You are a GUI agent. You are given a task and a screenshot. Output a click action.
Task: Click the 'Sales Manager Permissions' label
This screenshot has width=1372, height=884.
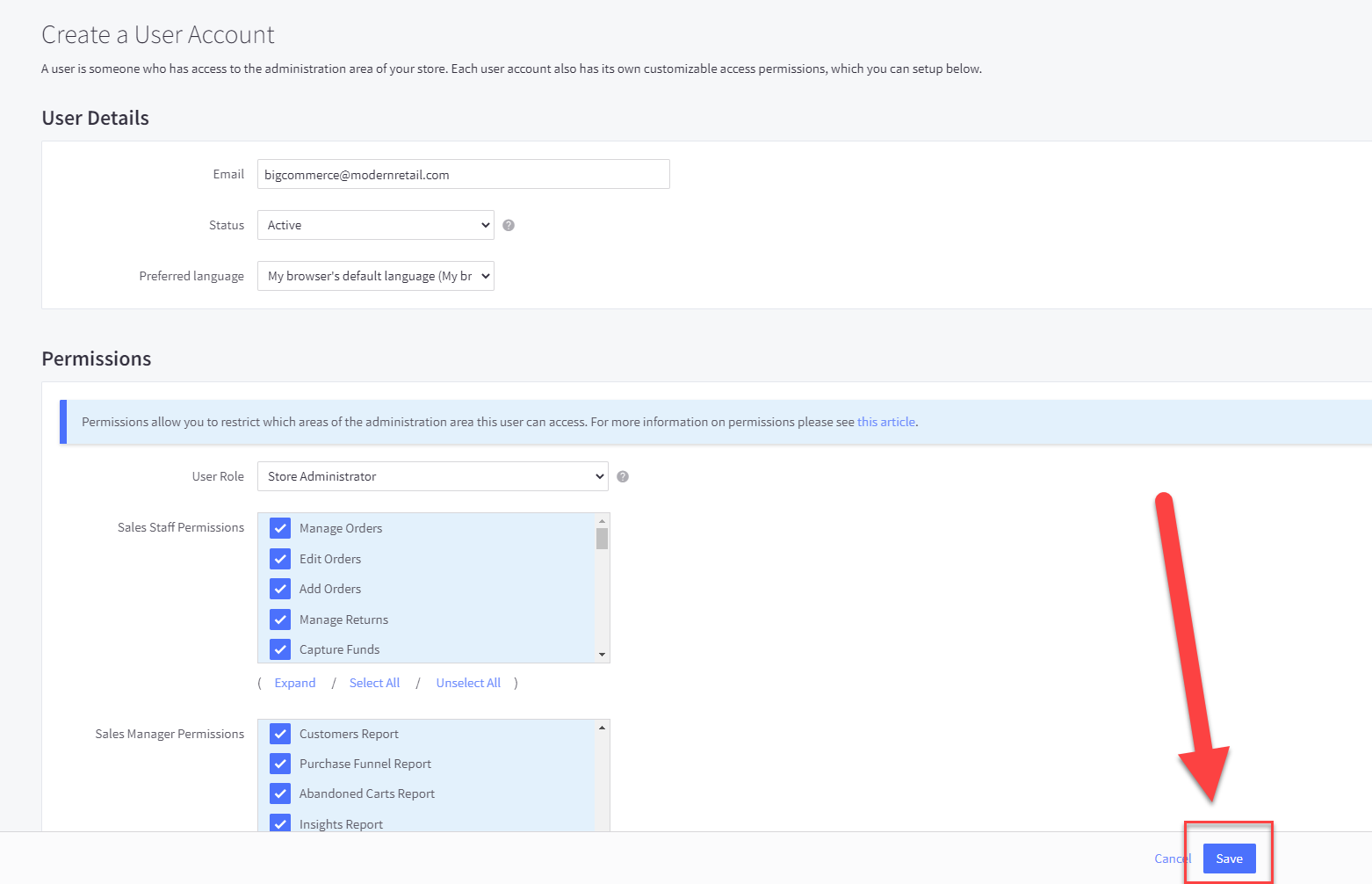170,734
